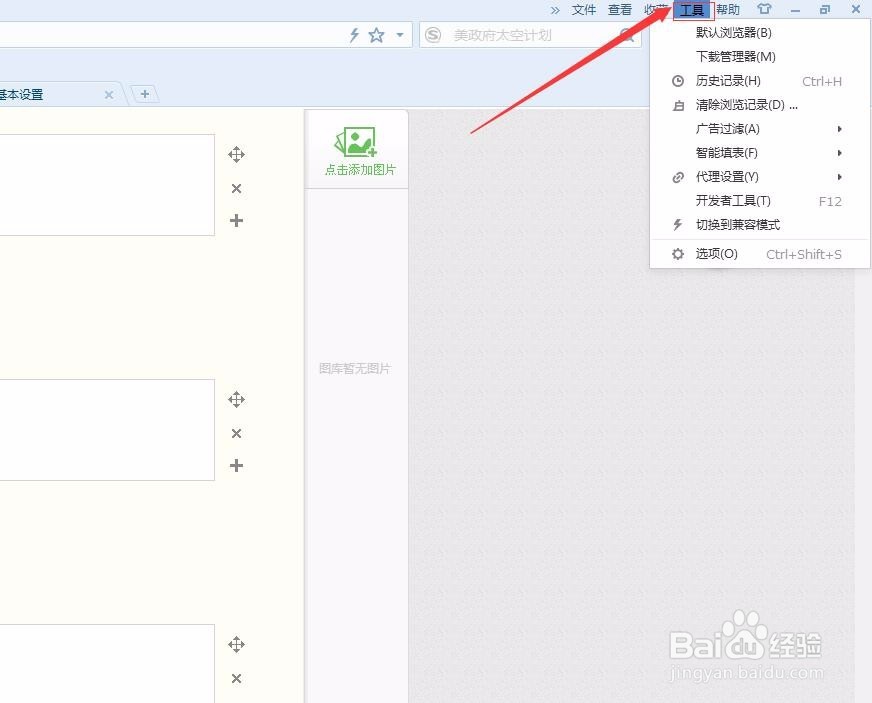Open the 帮助 menu

727,9
